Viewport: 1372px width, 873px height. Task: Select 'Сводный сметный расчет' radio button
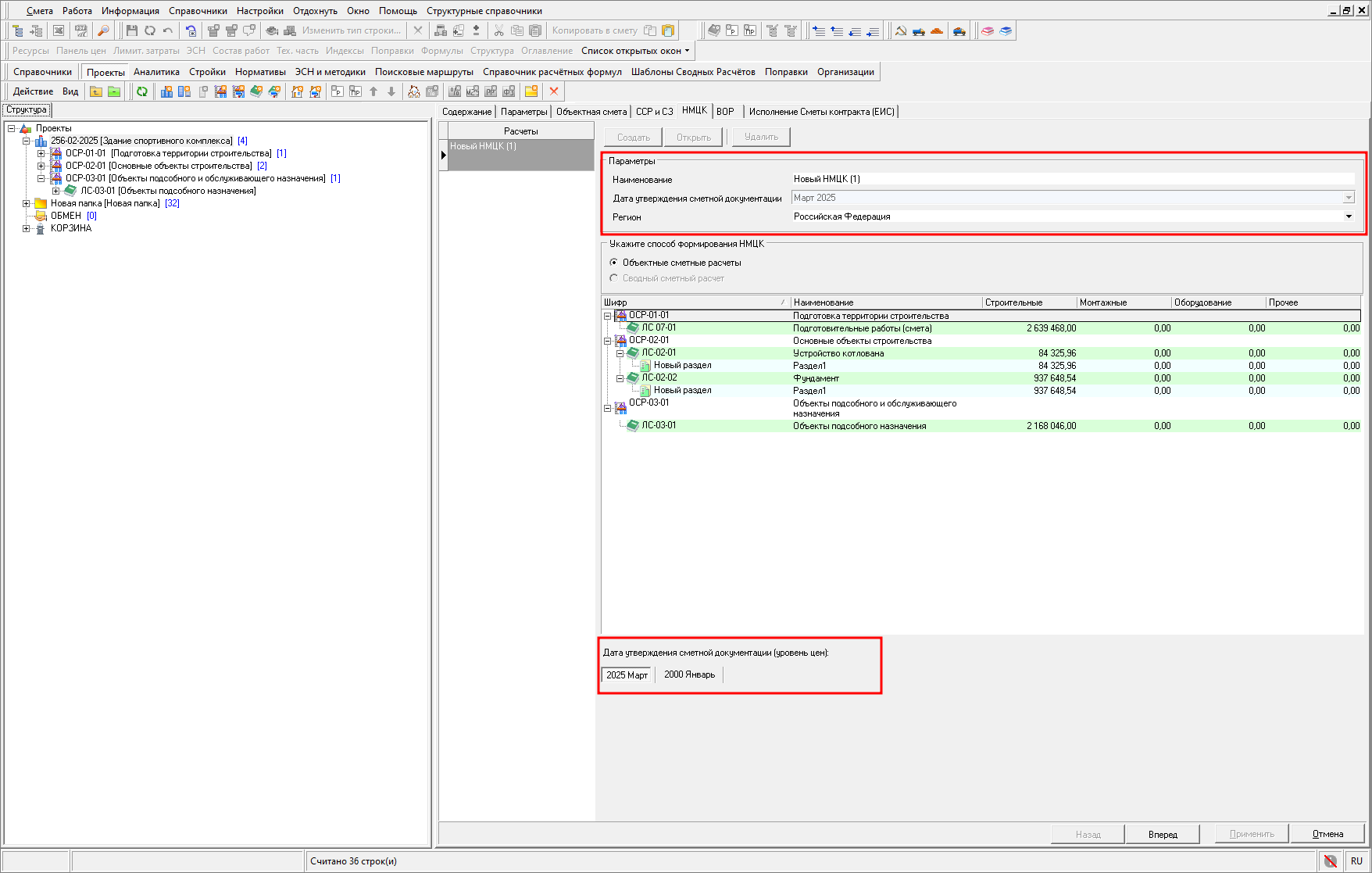click(x=614, y=278)
